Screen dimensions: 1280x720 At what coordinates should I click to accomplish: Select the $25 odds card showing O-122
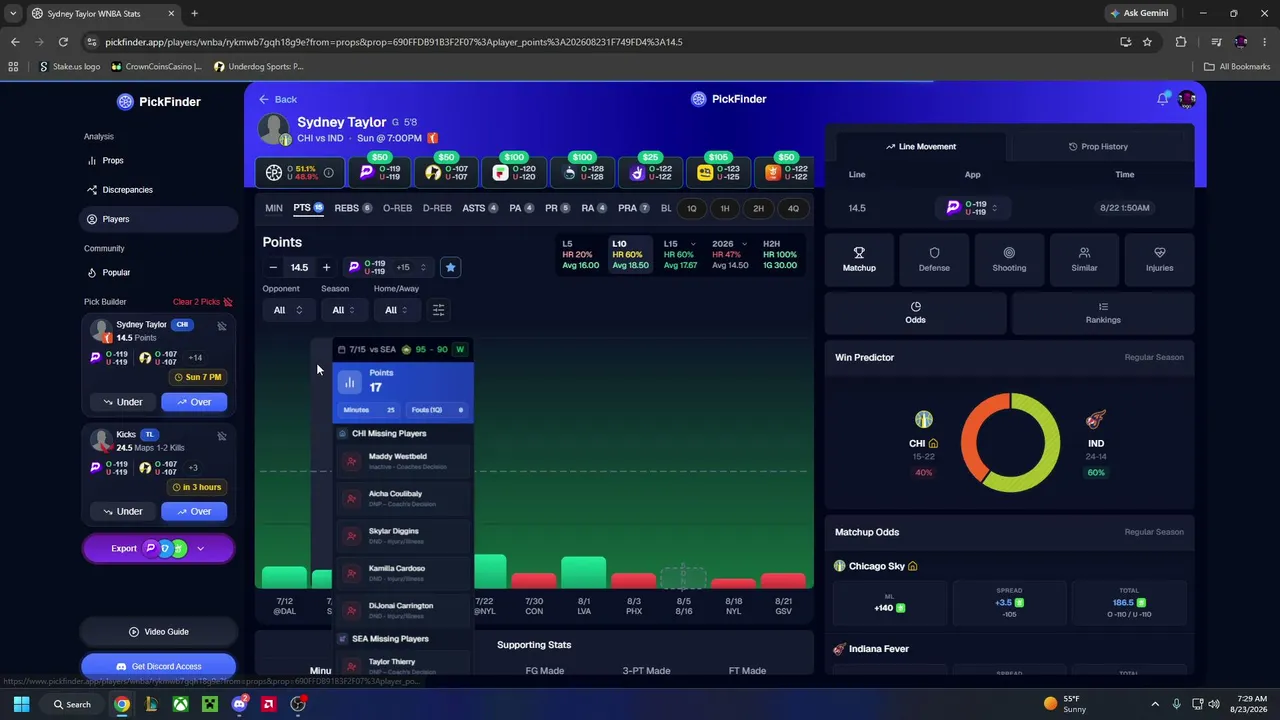coord(650,172)
